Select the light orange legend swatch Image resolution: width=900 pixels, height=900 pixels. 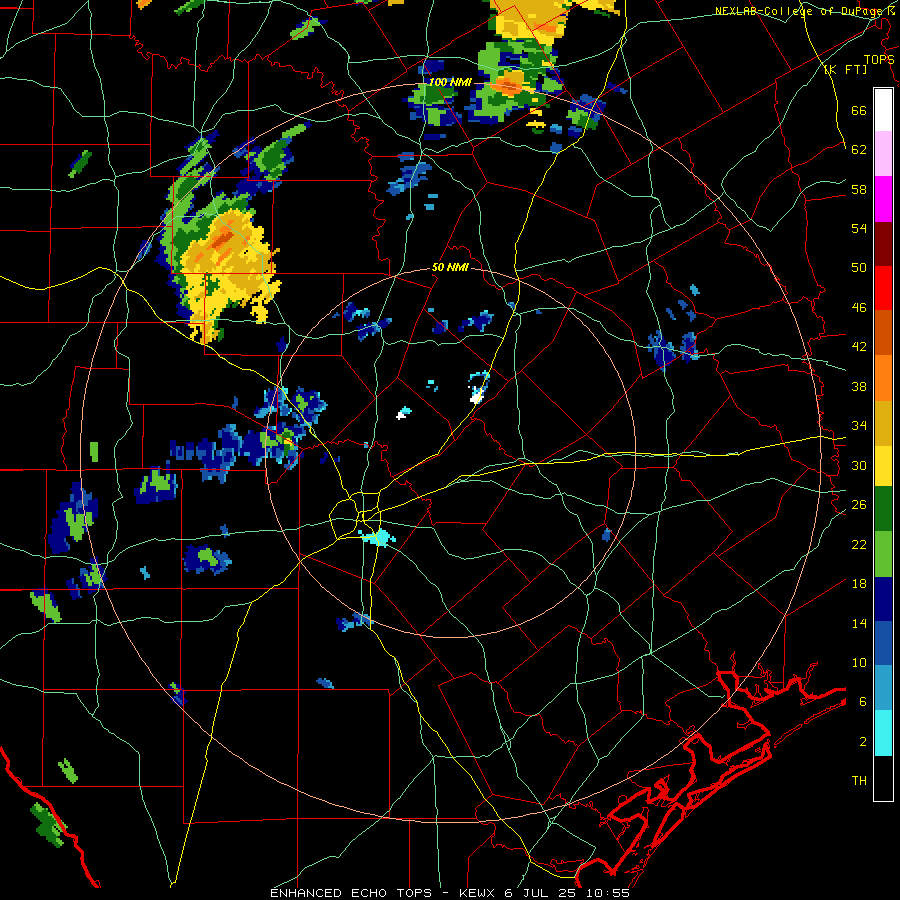(x=883, y=378)
